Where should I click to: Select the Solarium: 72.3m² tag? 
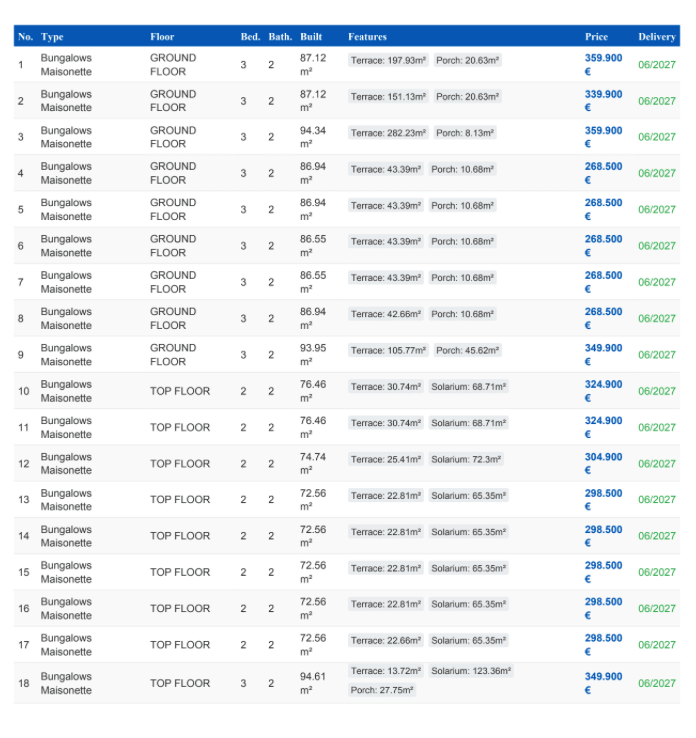466,459
